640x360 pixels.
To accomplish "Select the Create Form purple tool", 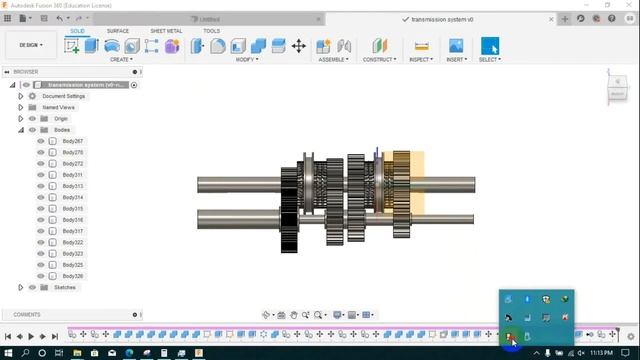I will tap(172, 46).
